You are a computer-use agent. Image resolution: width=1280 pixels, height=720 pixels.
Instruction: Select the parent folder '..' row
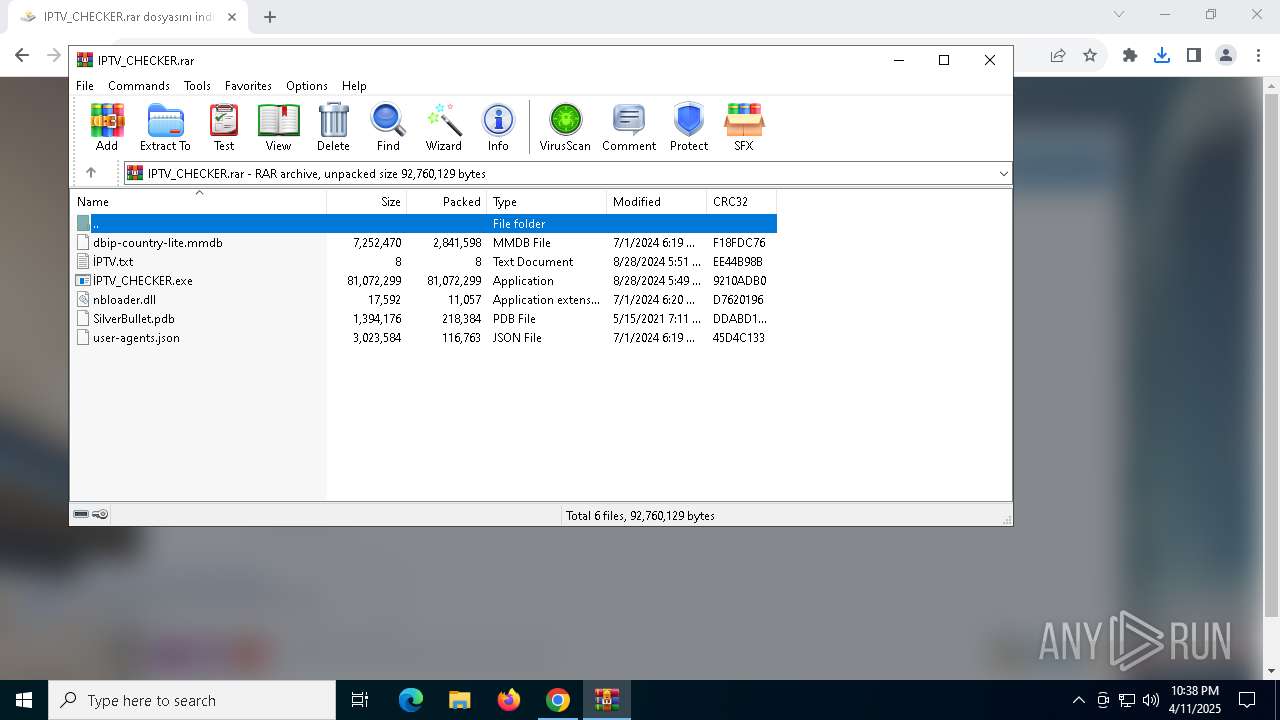pyautogui.click(x=425, y=223)
